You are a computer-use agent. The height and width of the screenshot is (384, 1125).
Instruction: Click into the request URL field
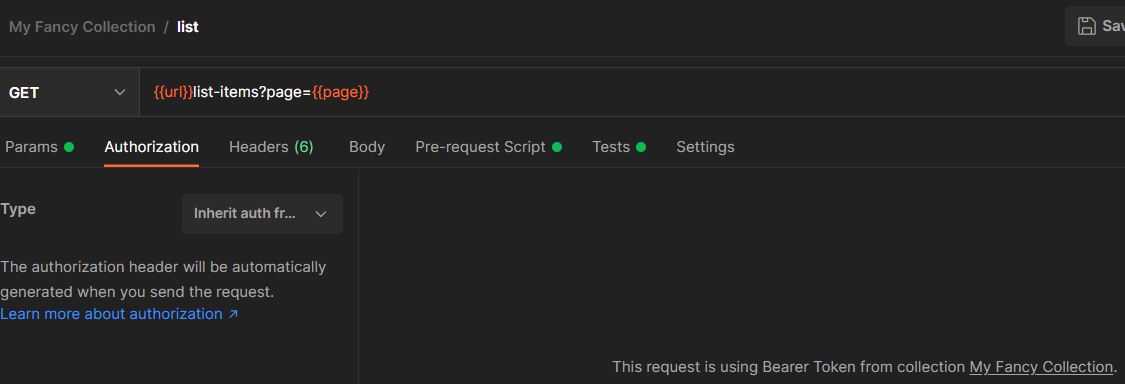631,93
